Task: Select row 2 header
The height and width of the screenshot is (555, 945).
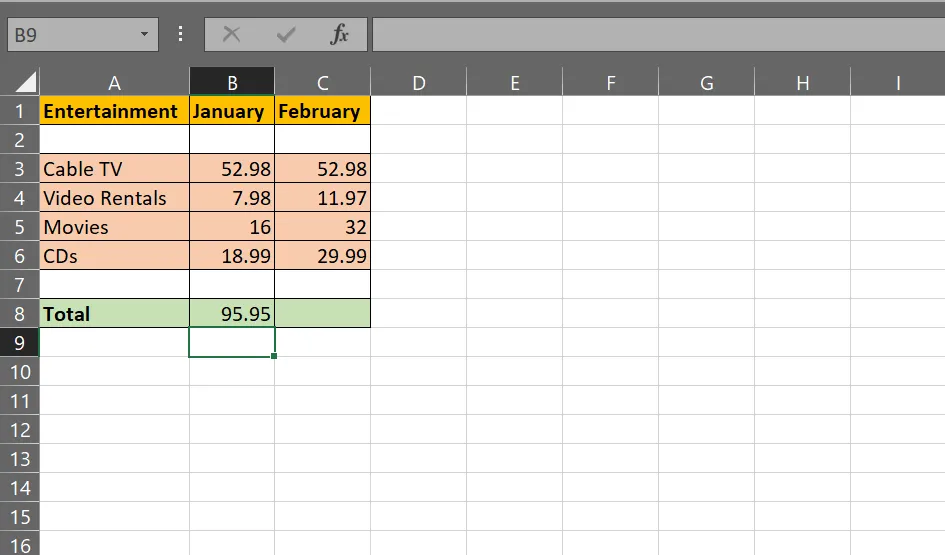Action: pyautogui.click(x=19, y=140)
